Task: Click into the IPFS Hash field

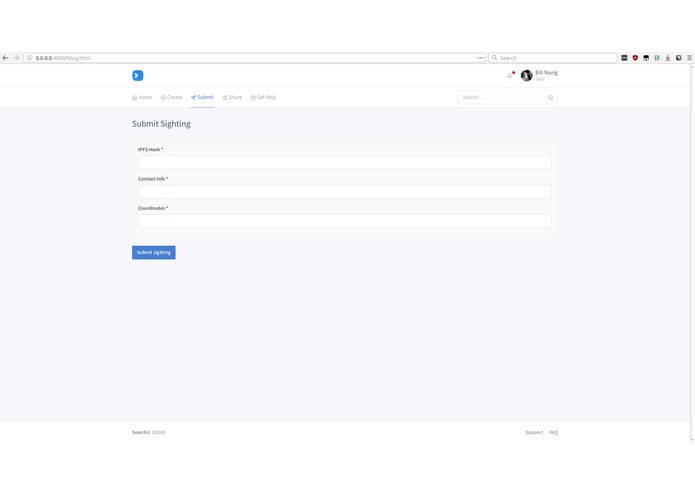Action: click(x=344, y=162)
